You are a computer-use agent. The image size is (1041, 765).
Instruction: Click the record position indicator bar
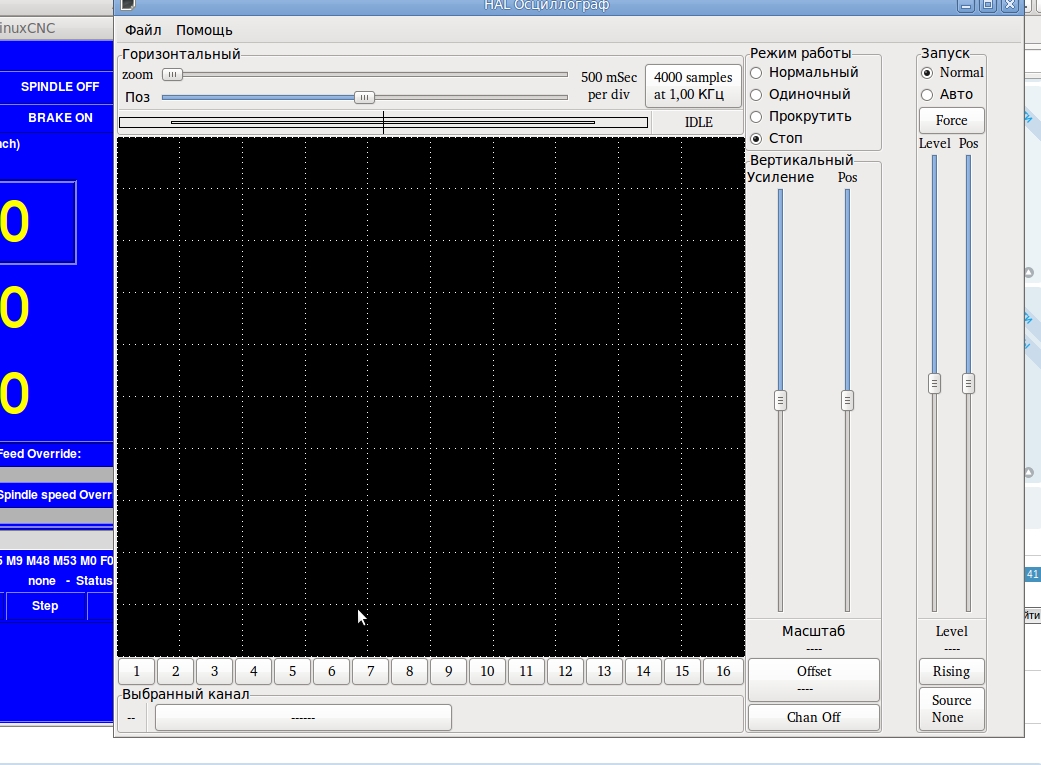pos(383,122)
